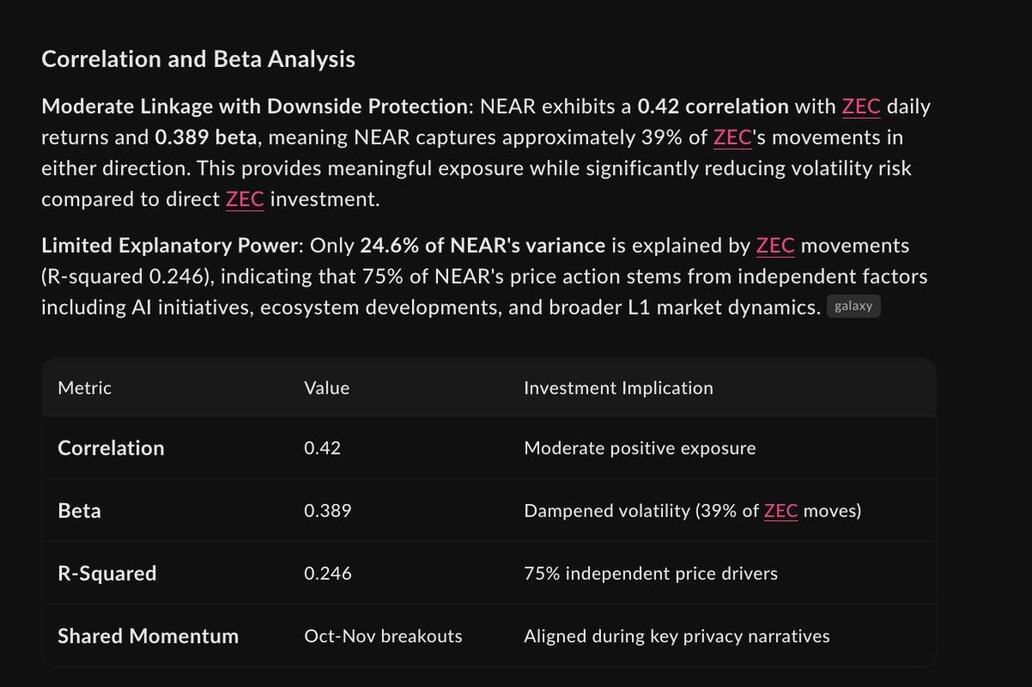Screen dimensions: 1032x687
Task: Click the 0.389 beta value cell in the table
Action: point(328,511)
